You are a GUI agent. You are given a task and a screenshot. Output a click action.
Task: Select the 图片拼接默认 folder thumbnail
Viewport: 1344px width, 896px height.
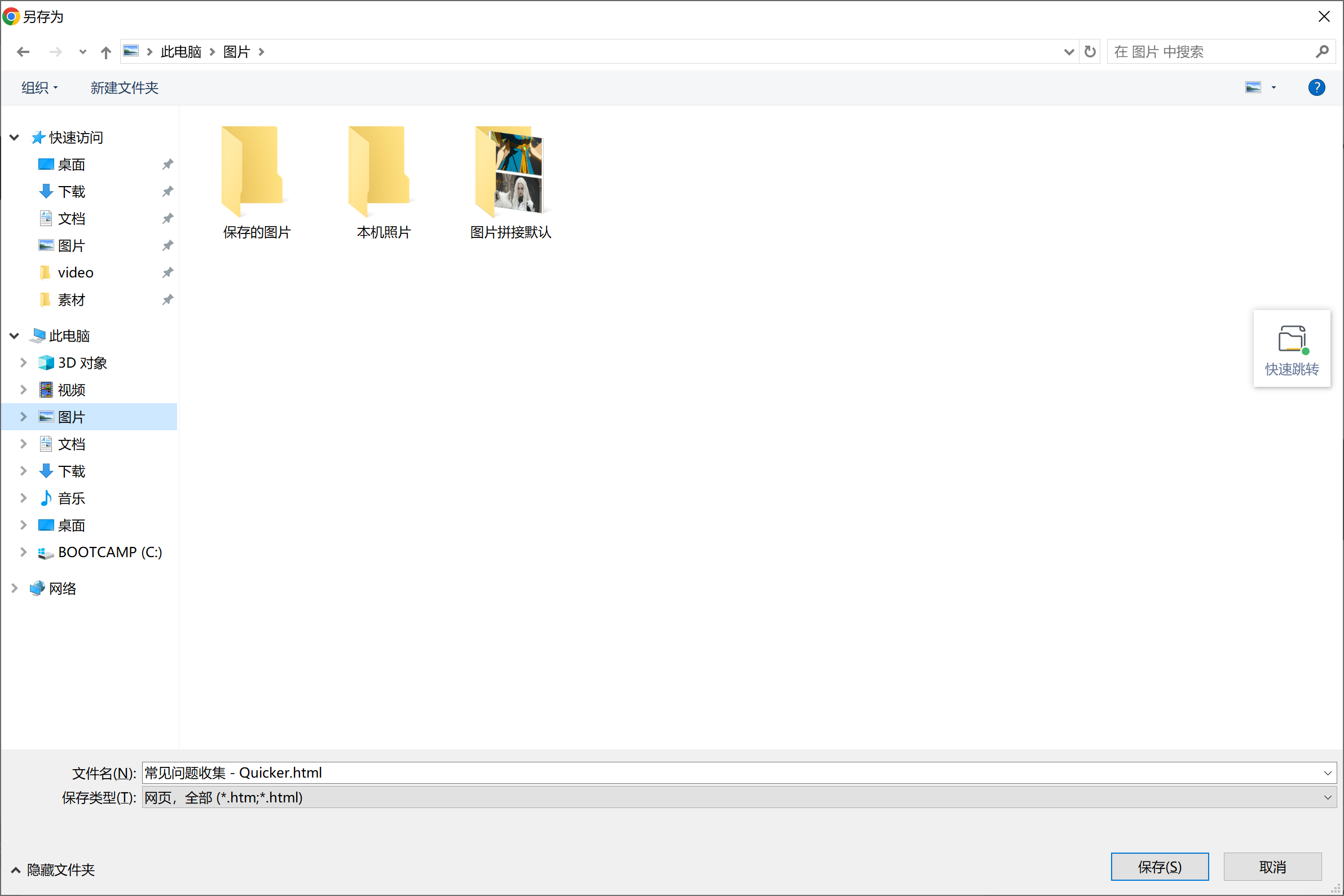[x=510, y=183]
